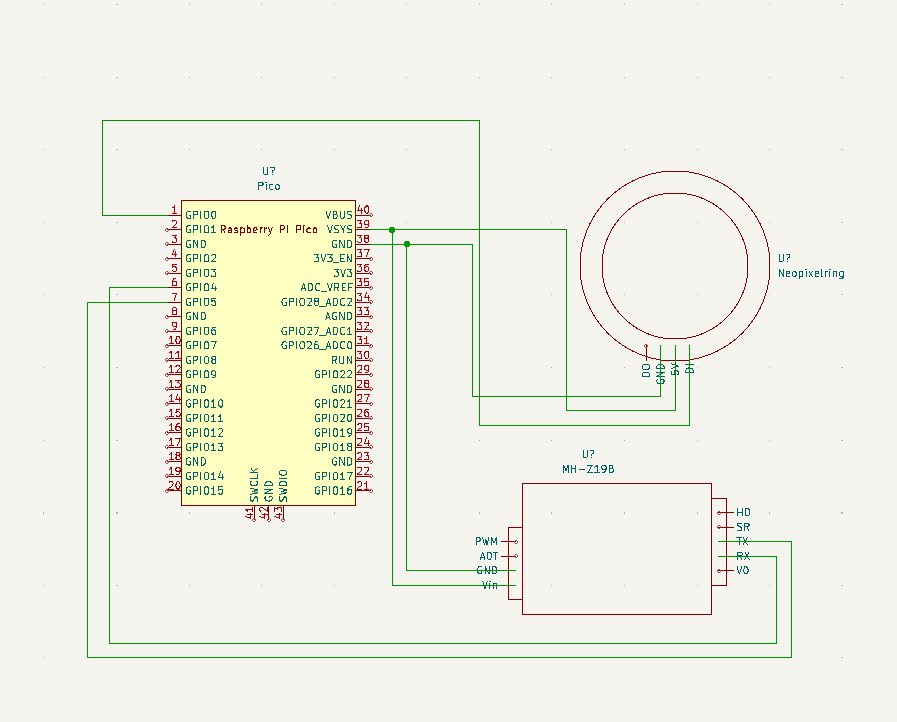This screenshot has height=722, width=897.
Task: Select the HD pin of MH-Z19B
Action: coord(743,513)
